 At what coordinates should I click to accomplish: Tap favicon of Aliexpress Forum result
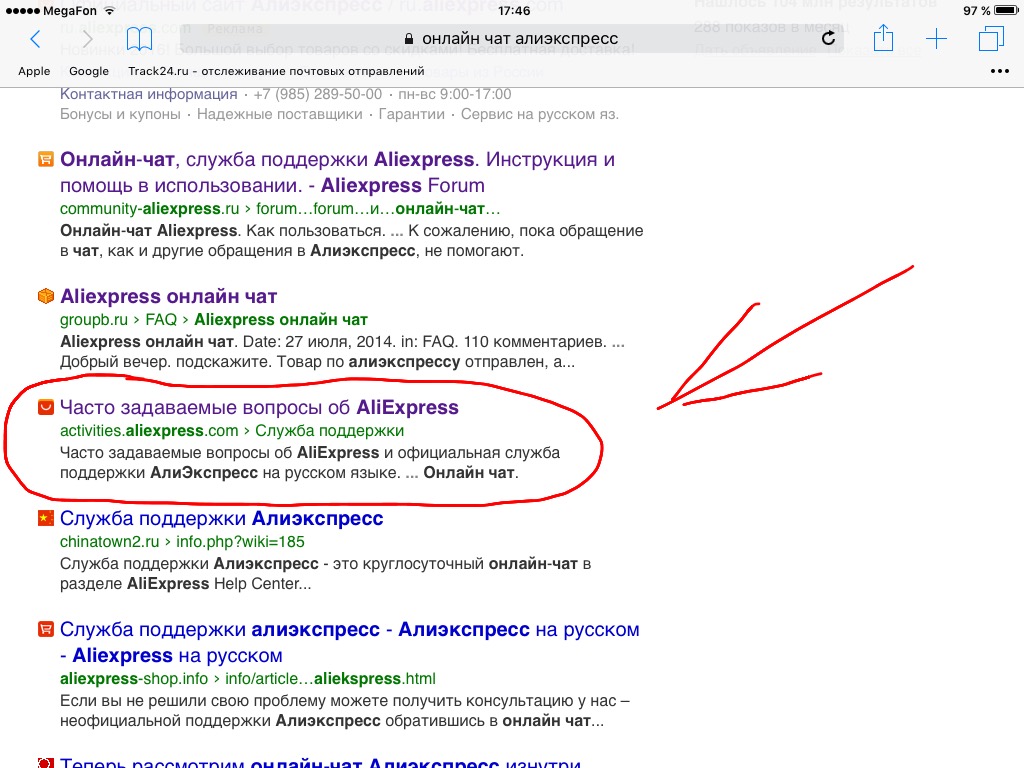(46, 159)
